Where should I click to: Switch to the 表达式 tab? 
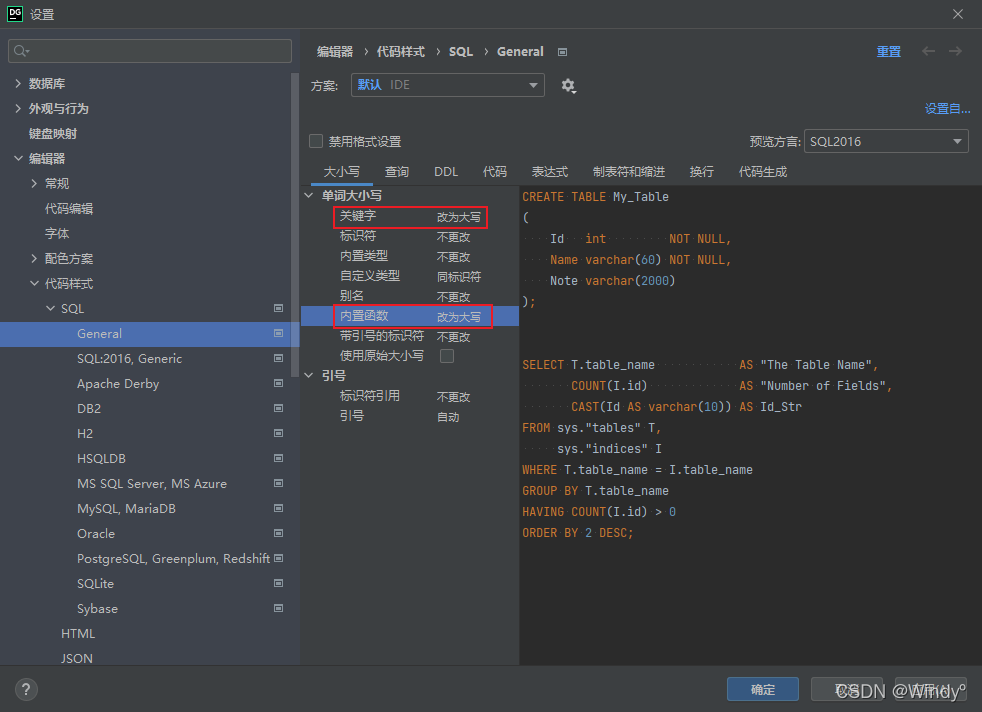(550, 172)
